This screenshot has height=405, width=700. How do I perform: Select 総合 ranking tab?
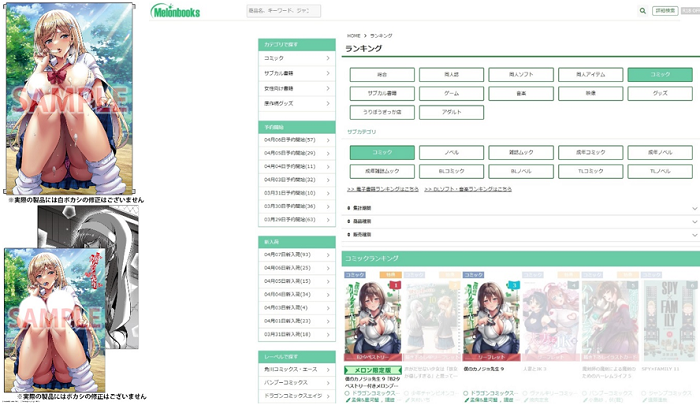(x=382, y=75)
